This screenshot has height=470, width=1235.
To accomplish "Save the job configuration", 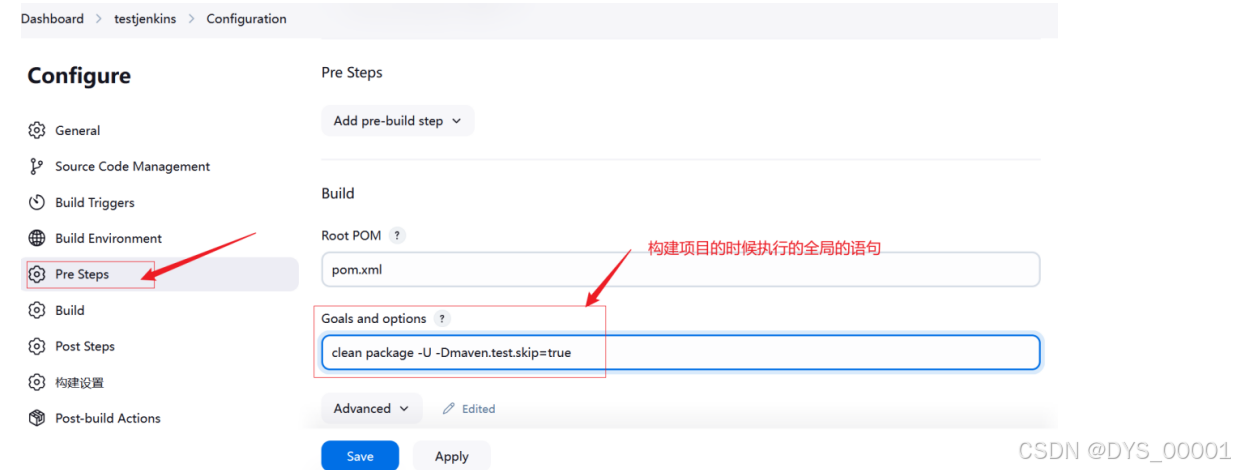I will 360,456.
